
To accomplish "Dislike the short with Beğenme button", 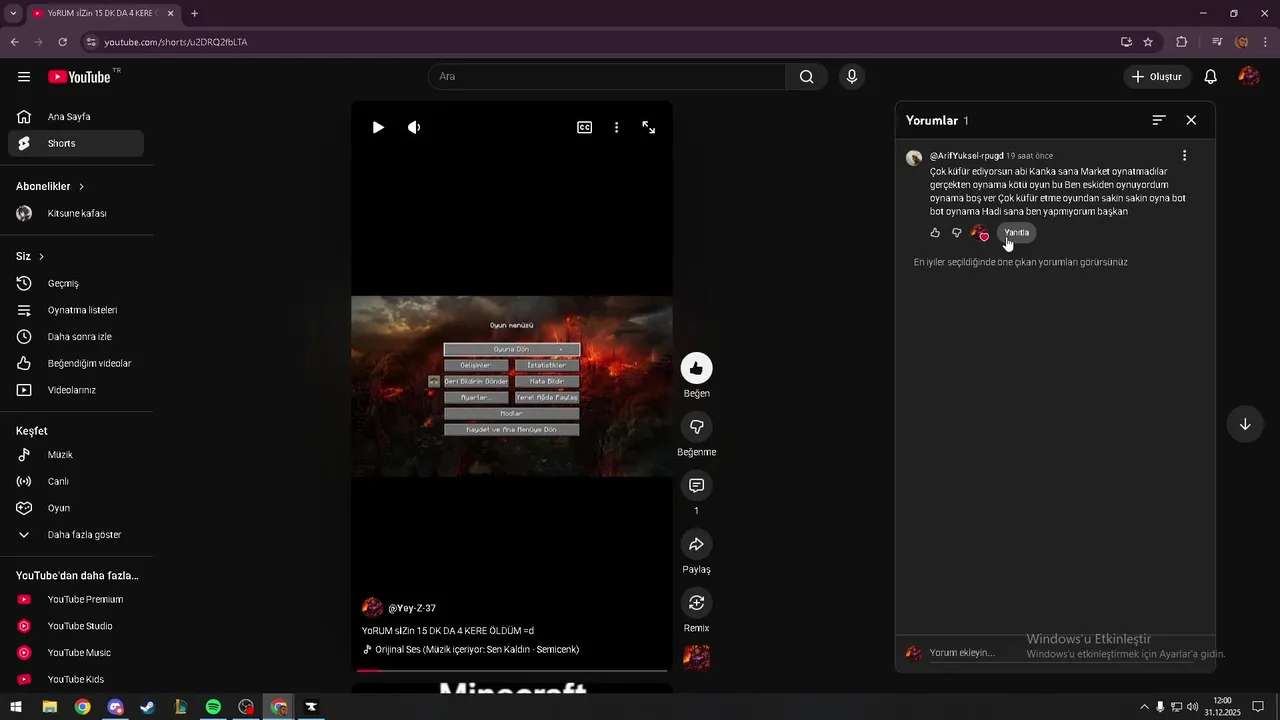I will click(696, 427).
